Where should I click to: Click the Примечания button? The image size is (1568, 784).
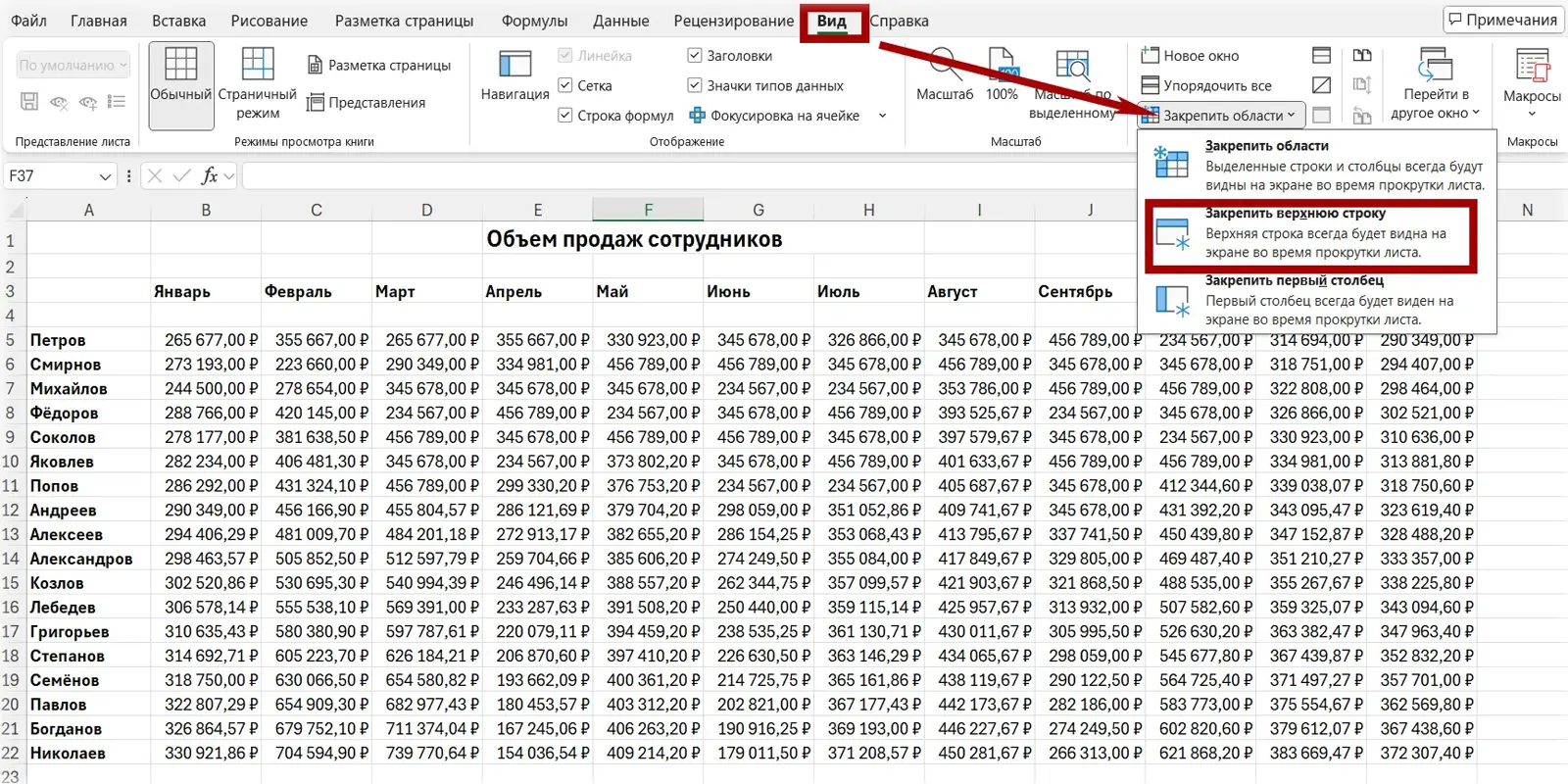[x=1503, y=20]
